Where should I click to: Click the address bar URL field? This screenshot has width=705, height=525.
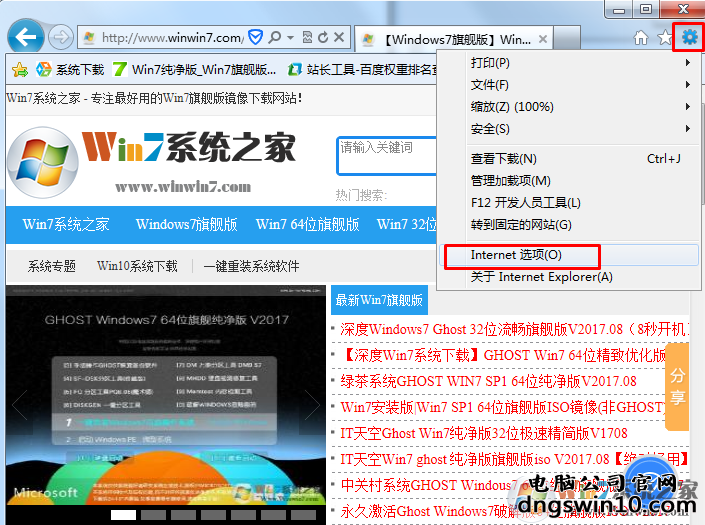point(173,37)
